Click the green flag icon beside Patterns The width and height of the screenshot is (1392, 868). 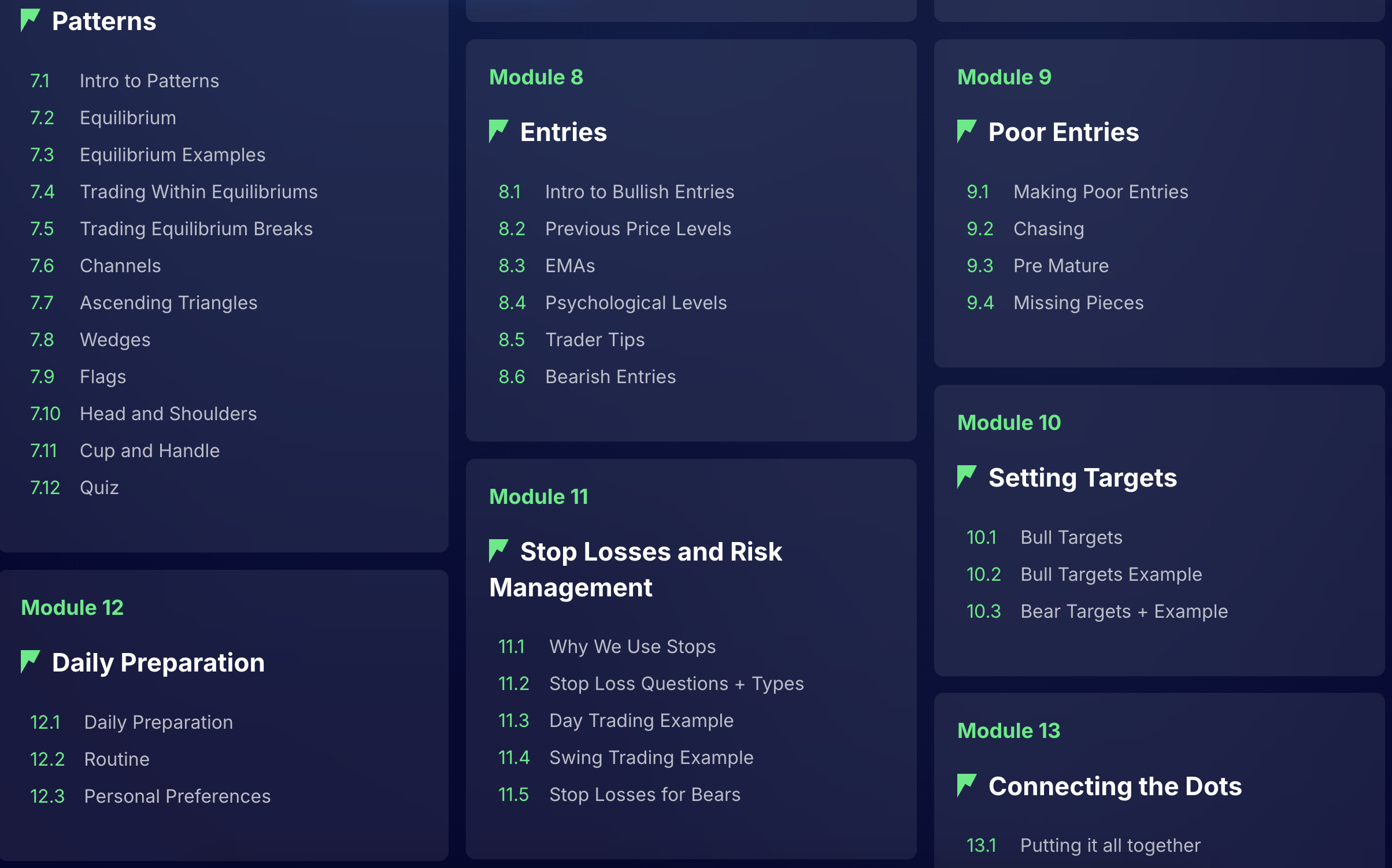(30, 20)
